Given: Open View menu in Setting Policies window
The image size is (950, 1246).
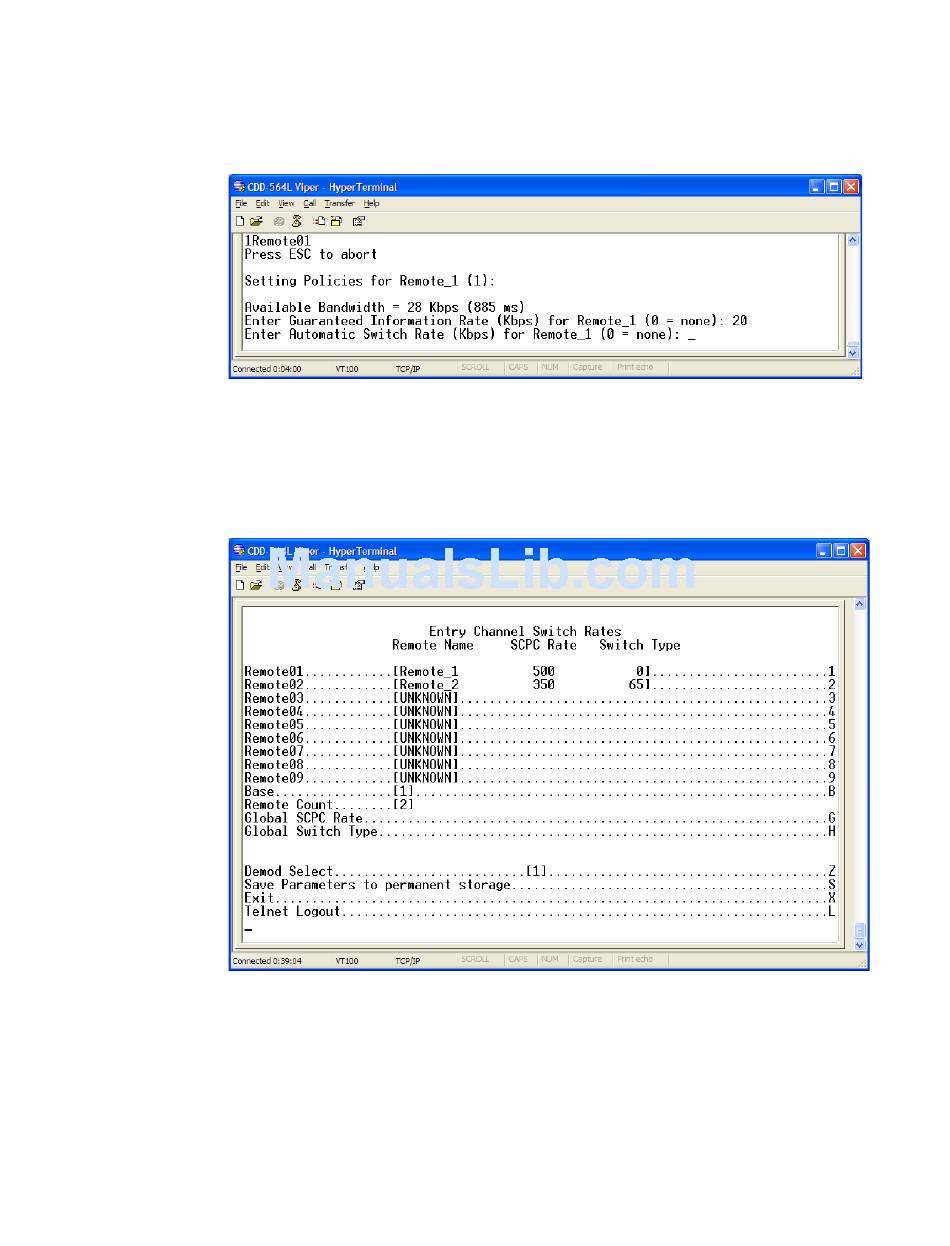Looking at the screenshot, I should 286,203.
